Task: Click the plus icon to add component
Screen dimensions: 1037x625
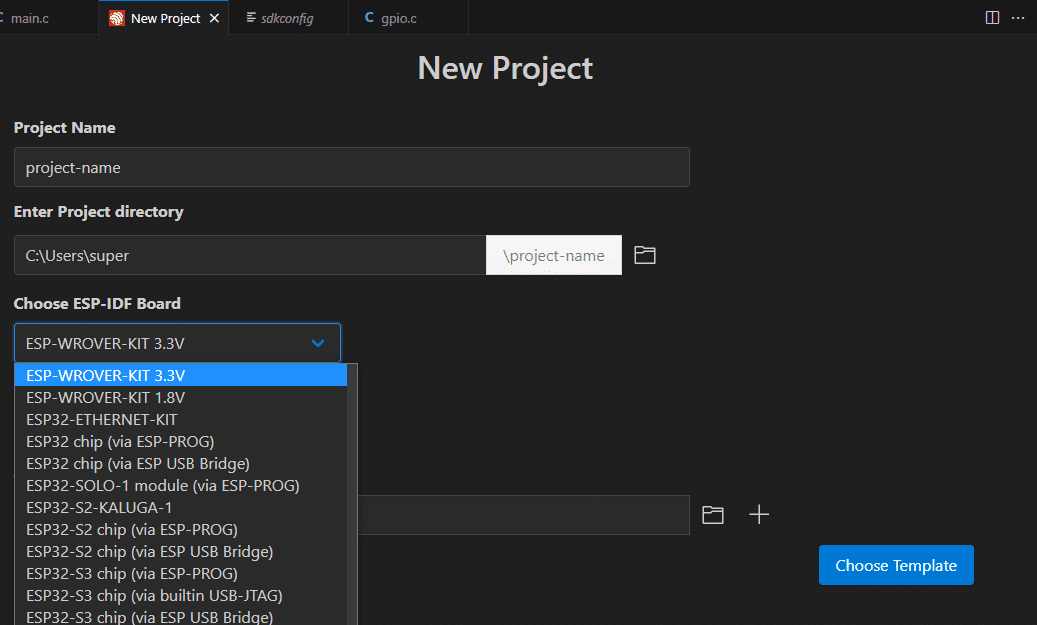Action: coord(759,515)
